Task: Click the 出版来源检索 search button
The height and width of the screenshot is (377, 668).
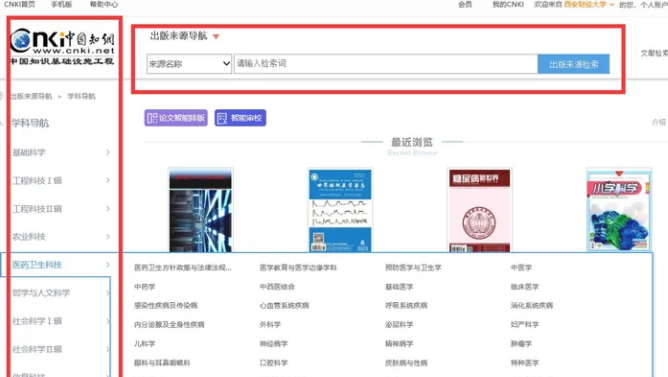Action: point(573,64)
